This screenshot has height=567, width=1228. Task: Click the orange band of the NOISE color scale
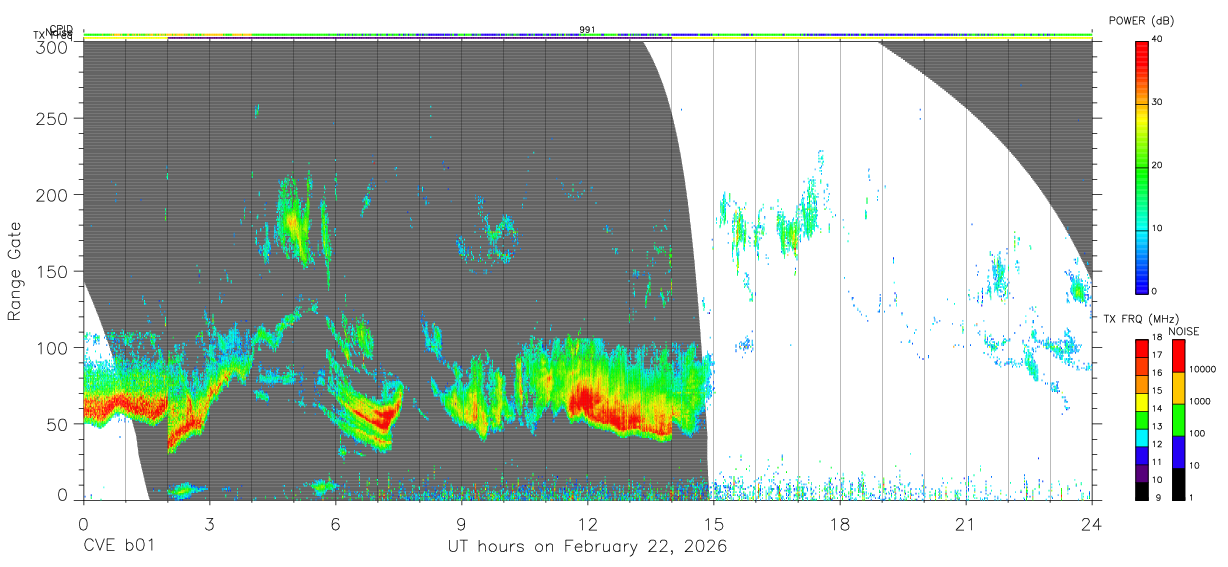tap(1178, 388)
